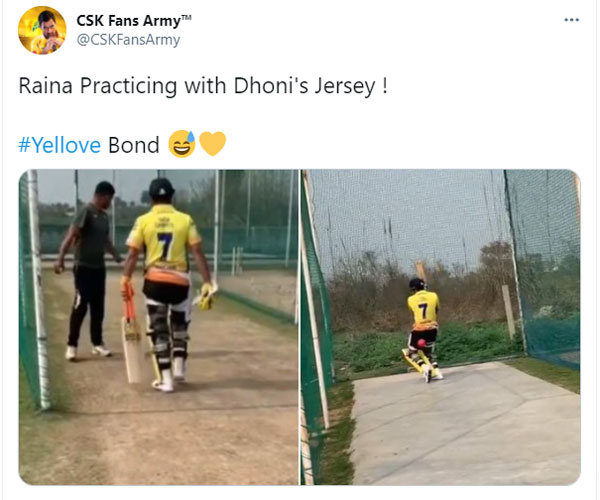Open the left photo of player walking
Screen dimensions: 600x500
pyautogui.click(x=158, y=327)
